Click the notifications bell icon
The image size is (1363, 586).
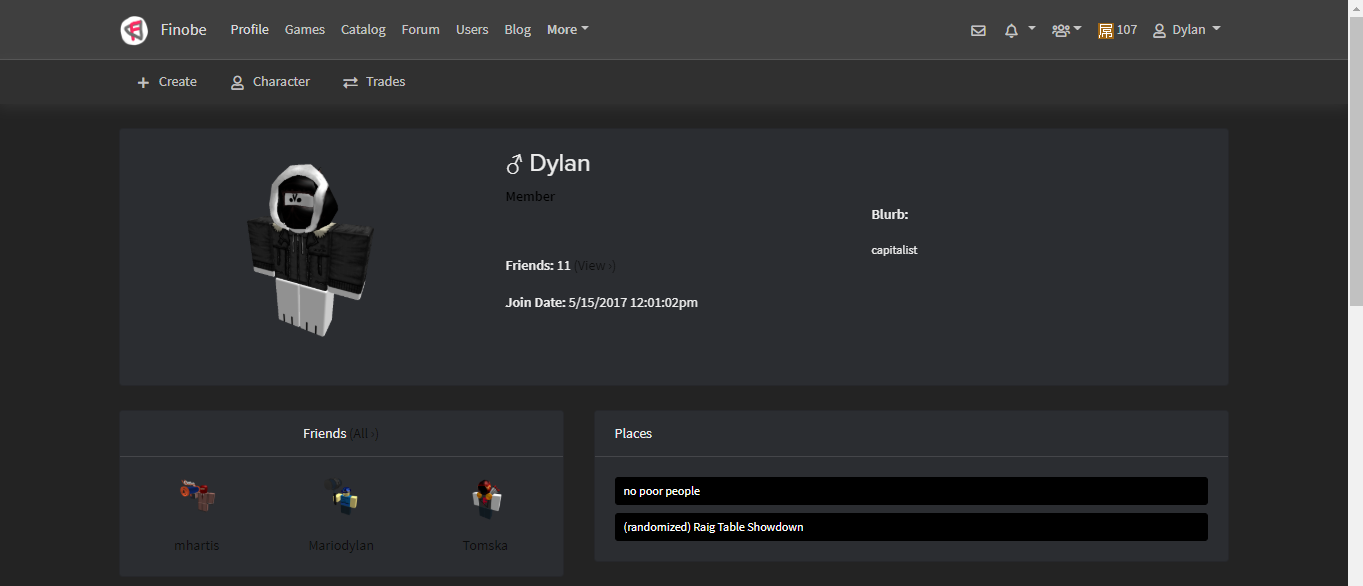[1009, 30]
